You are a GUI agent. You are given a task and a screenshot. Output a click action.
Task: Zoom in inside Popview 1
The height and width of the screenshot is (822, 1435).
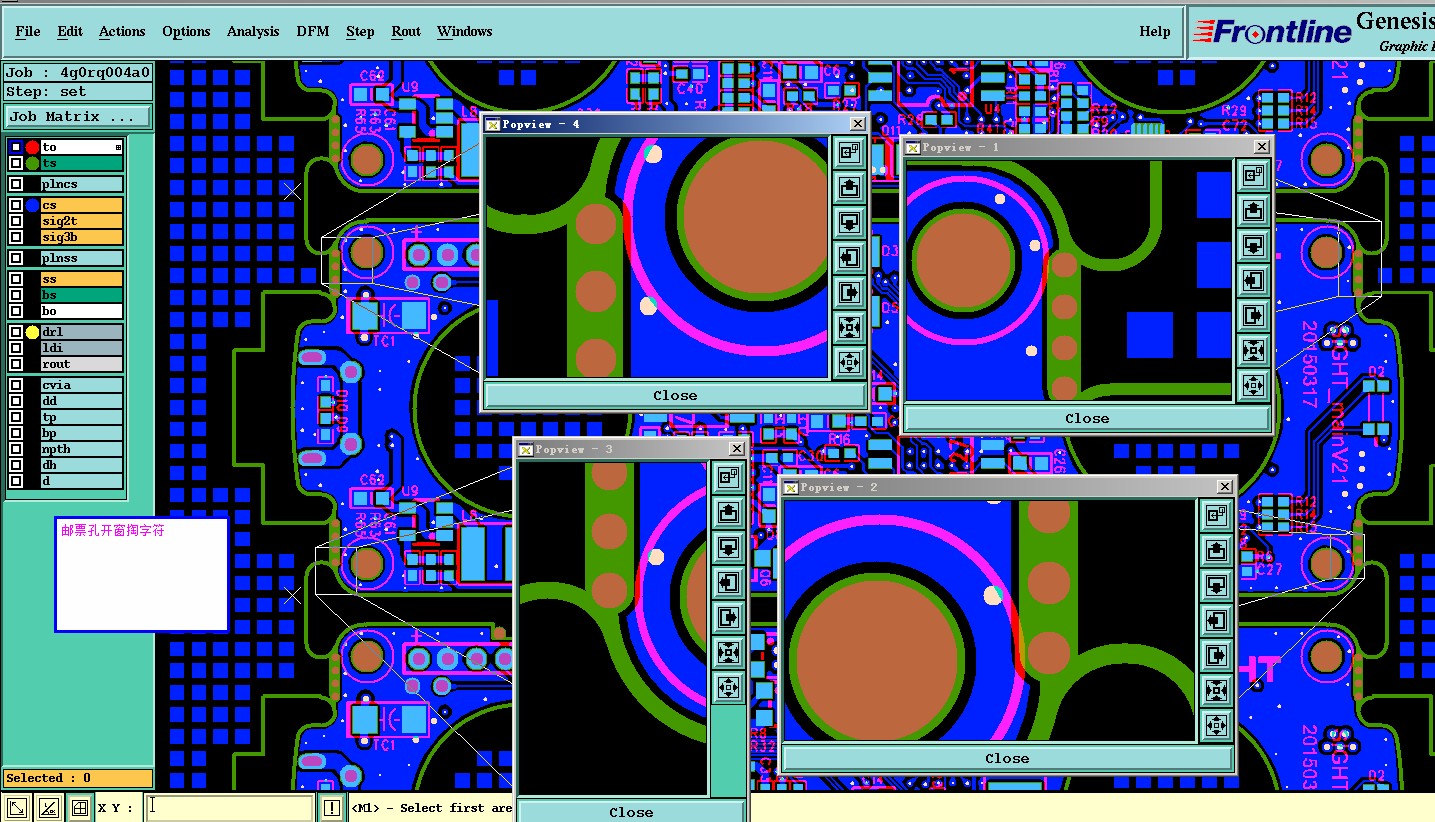(1253, 350)
